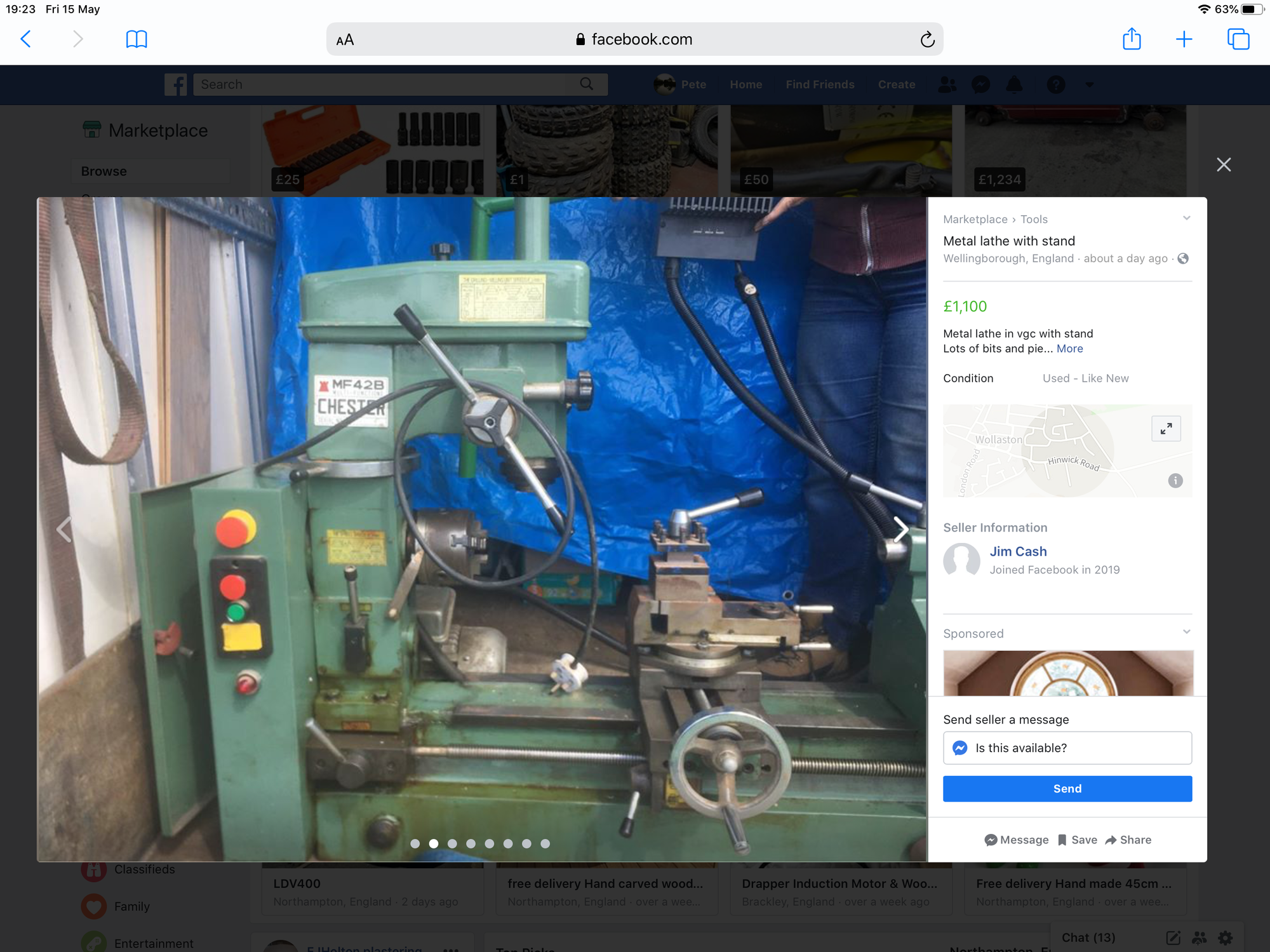
Task: Open the £1 tyres listing thumbnail
Action: click(606, 151)
